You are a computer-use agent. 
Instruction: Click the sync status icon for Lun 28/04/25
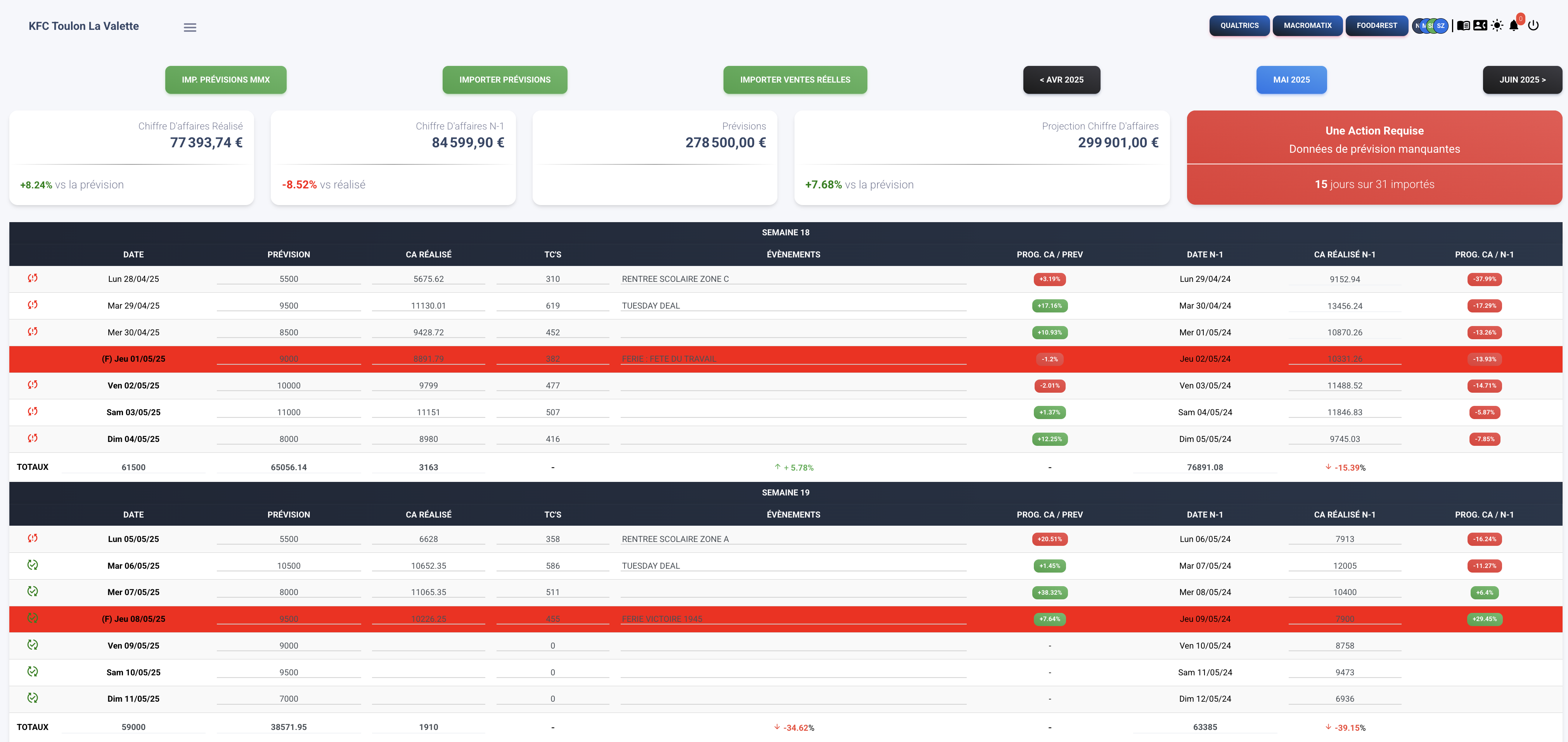coord(33,278)
